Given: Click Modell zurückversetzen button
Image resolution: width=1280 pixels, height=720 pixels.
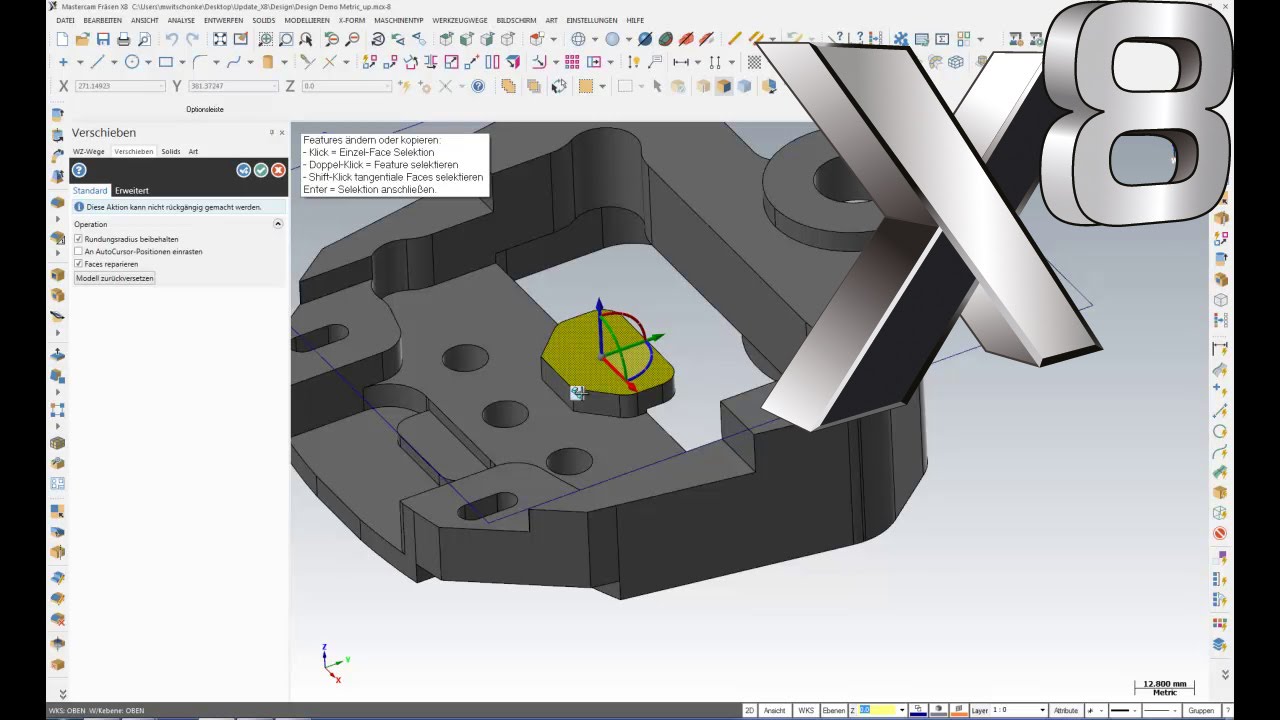Looking at the screenshot, I should [x=114, y=278].
